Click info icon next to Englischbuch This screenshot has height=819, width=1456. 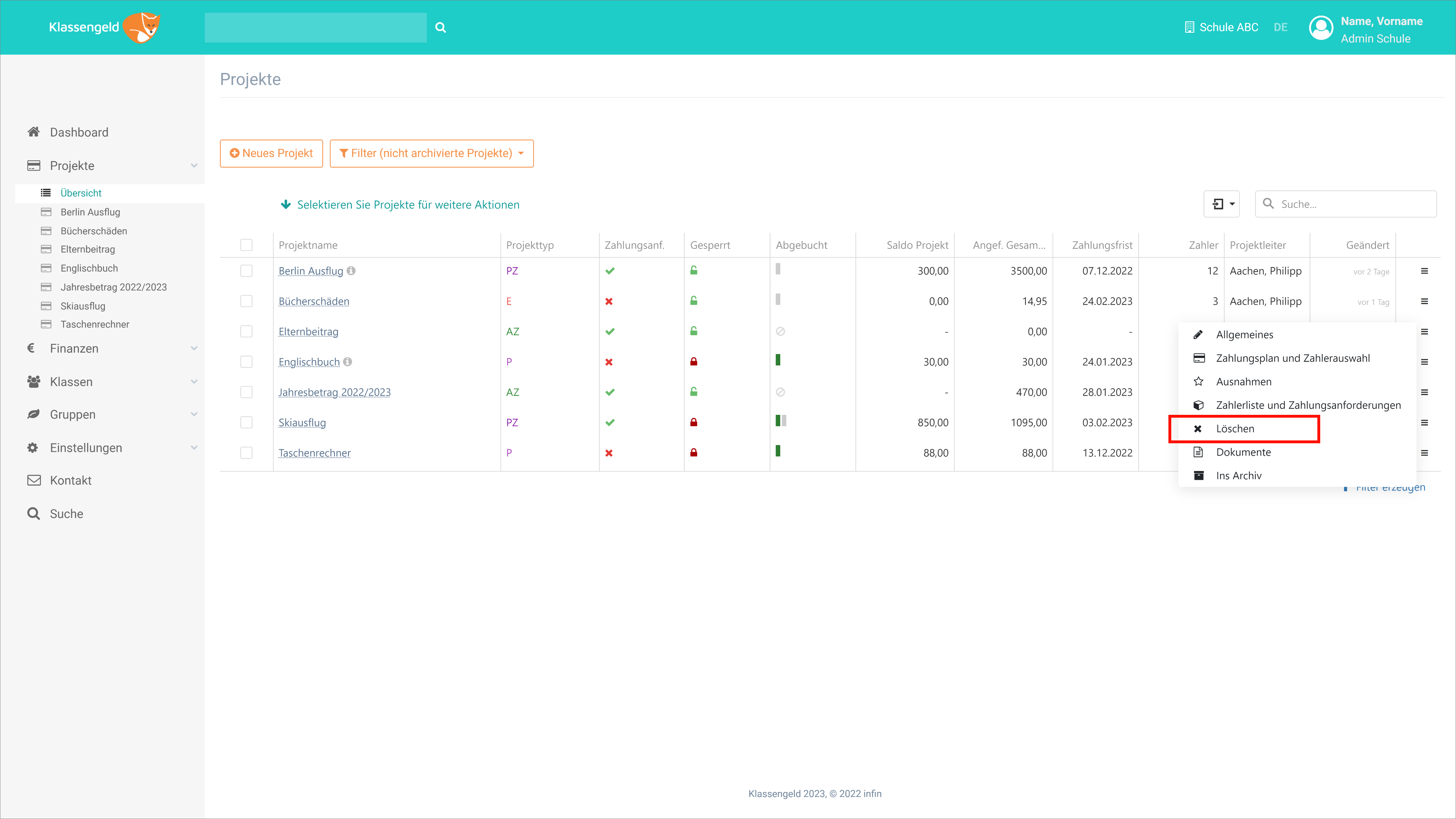(348, 362)
